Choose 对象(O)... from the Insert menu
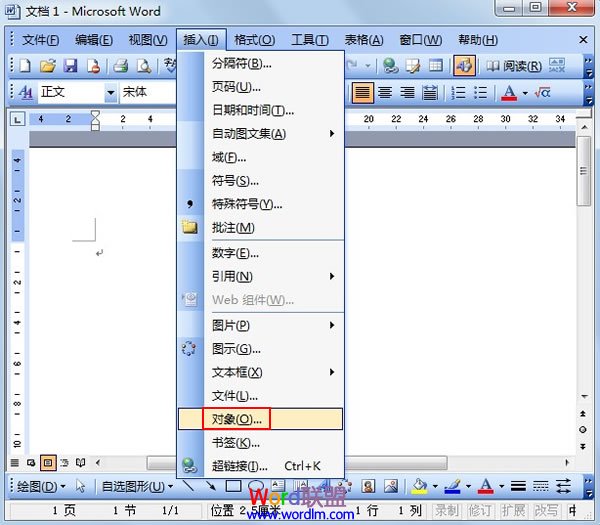Image resolution: width=600 pixels, height=525 pixels. (260, 419)
